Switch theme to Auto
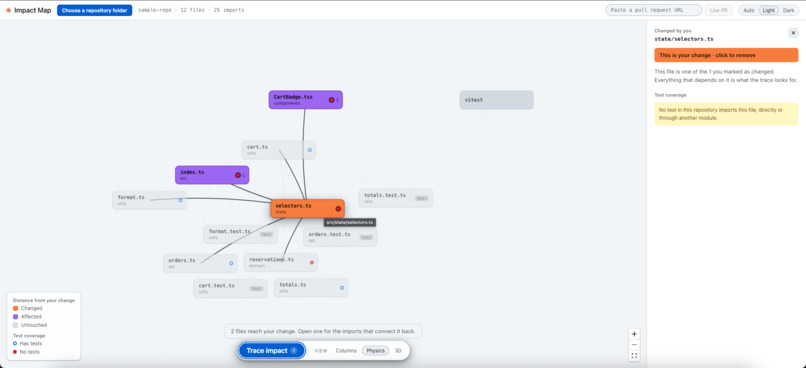Image resolution: width=806 pixels, height=368 pixels. 749,10
